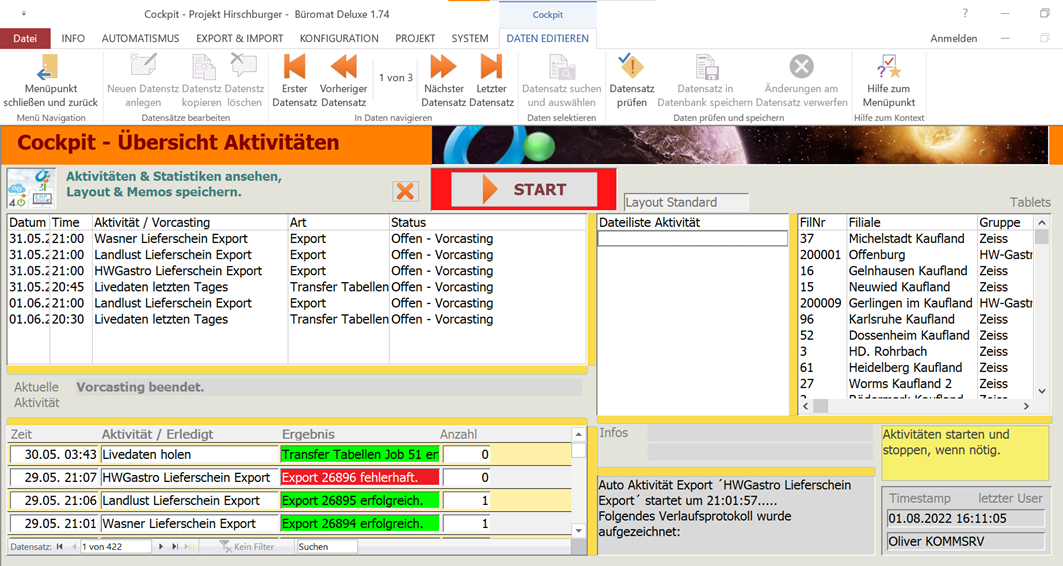Go to next record in bottom navigator
This screenshot has height=566, width=1063.
[162, 547]
